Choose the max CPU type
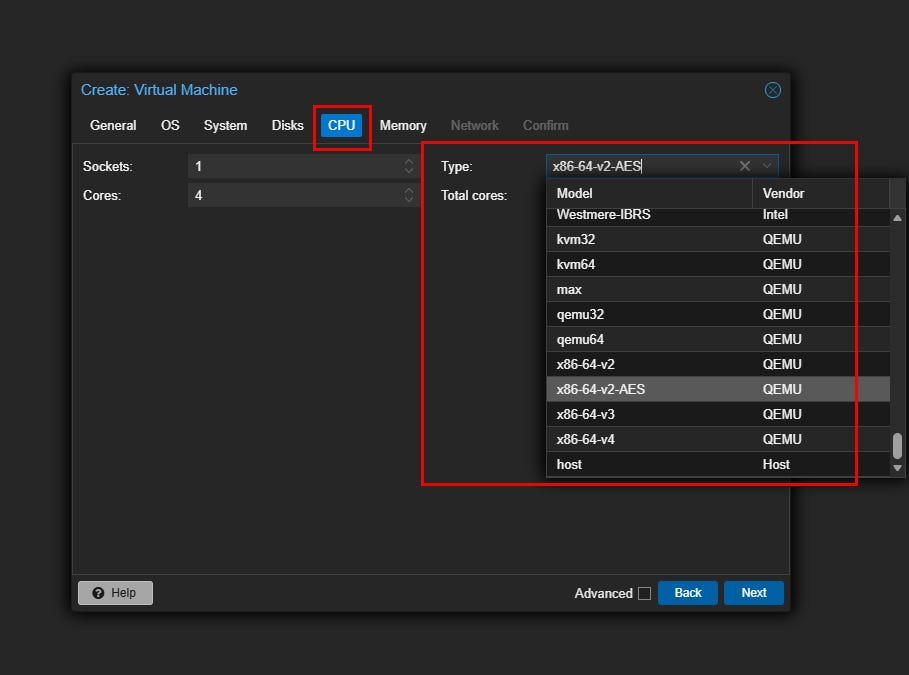Screen dimensions: 909x675 [x=718, y=289]
